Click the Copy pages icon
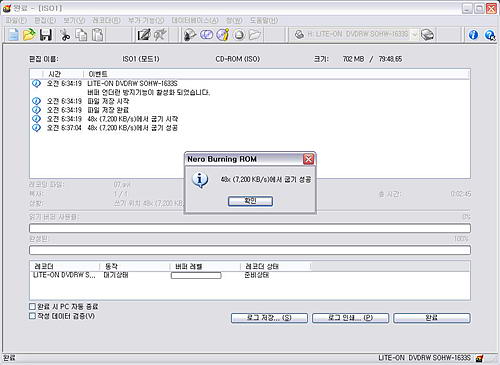The image size is (500, 365). pos(81,35)
